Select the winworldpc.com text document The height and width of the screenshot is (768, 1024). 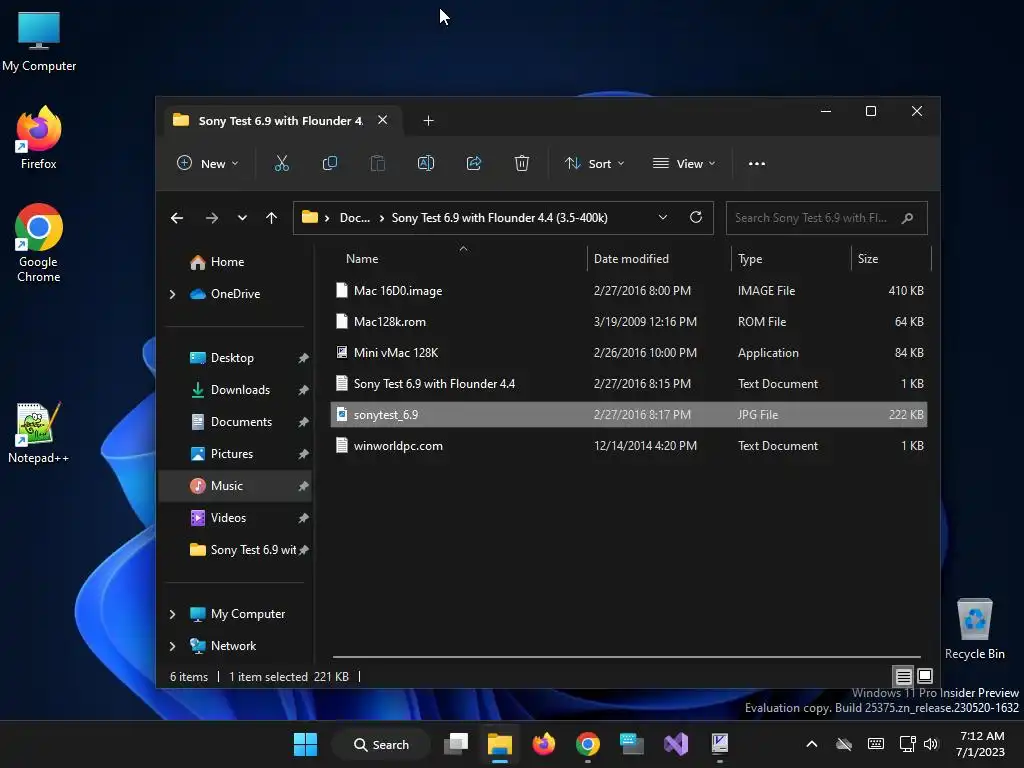(629, 445)
